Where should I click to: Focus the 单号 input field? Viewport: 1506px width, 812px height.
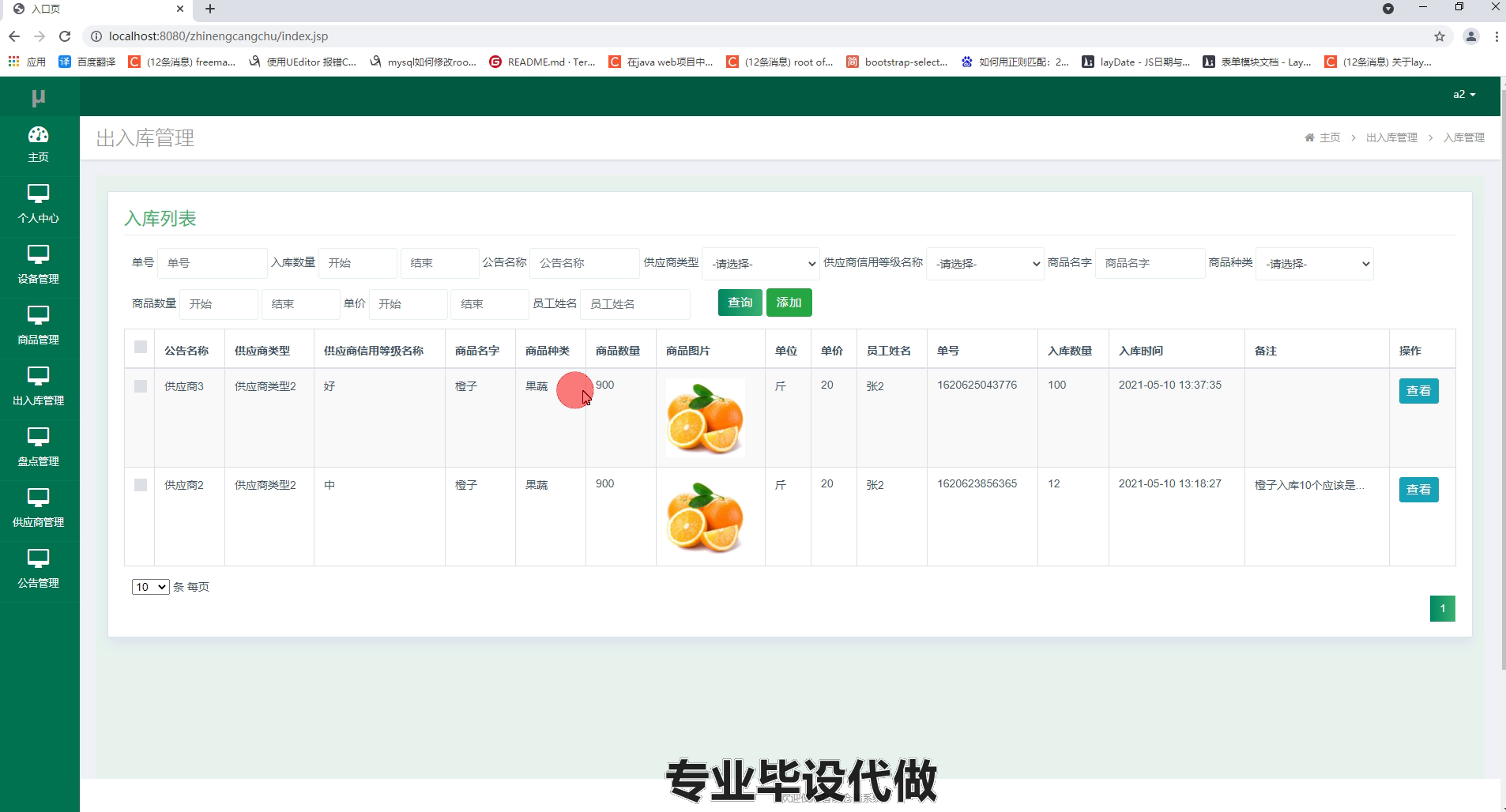(212, 263)
